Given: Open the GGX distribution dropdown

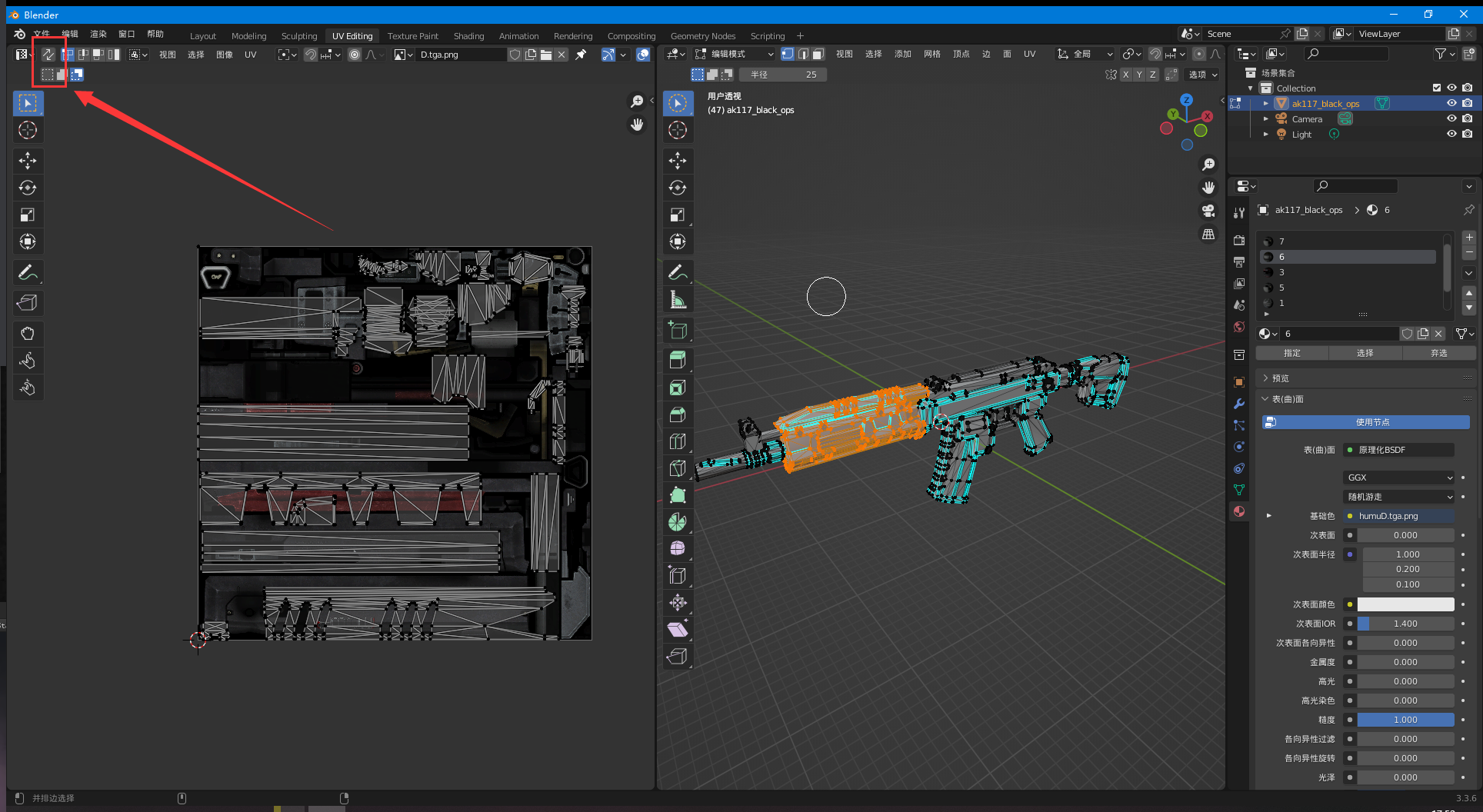Looking at the screenshot, I should (x=1399, y=478).
